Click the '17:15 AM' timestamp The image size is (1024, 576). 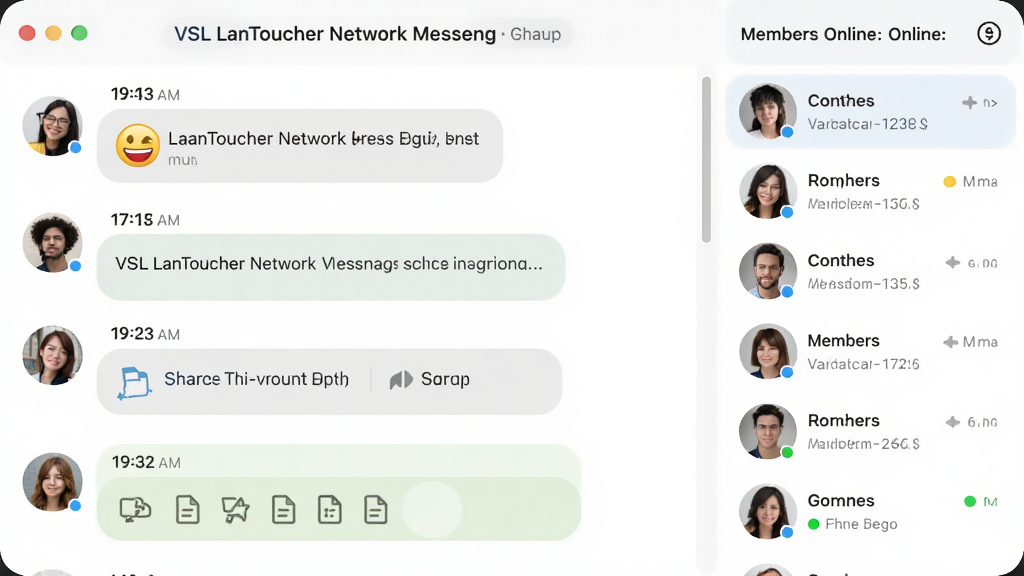pos(145,220)
